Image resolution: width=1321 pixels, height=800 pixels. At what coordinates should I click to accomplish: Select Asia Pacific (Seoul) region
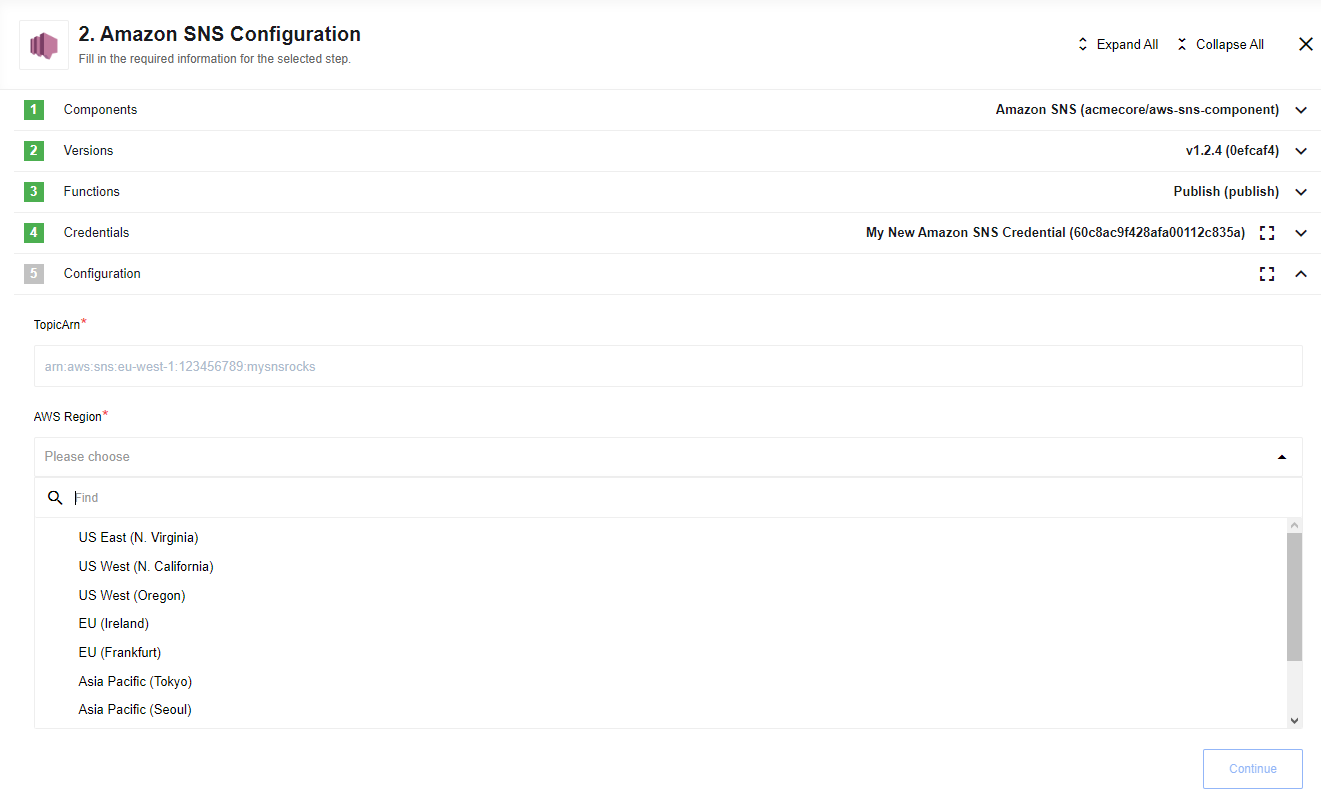(x=135, y=710)
